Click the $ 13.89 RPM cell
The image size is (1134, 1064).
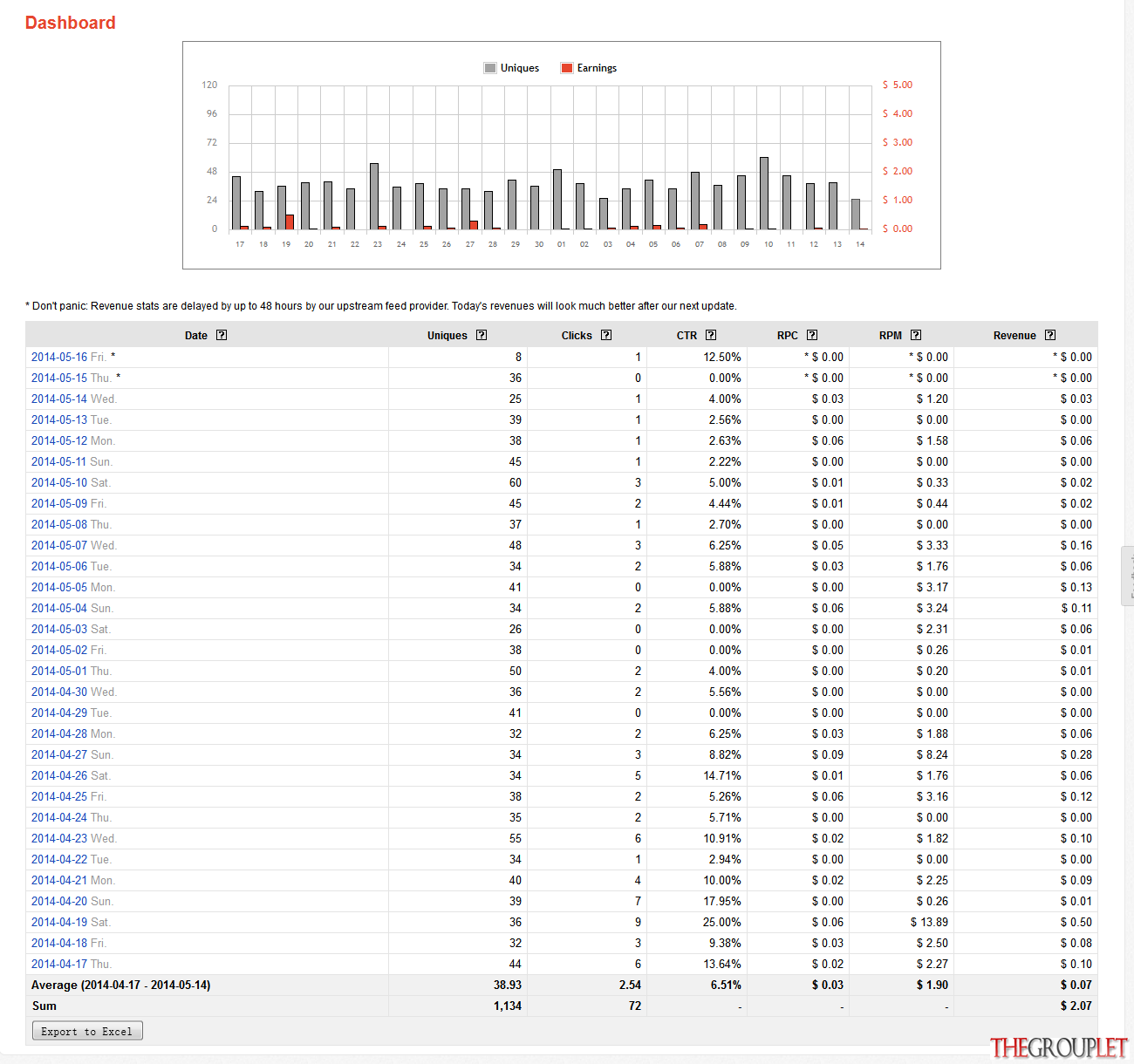click(929, 922)
